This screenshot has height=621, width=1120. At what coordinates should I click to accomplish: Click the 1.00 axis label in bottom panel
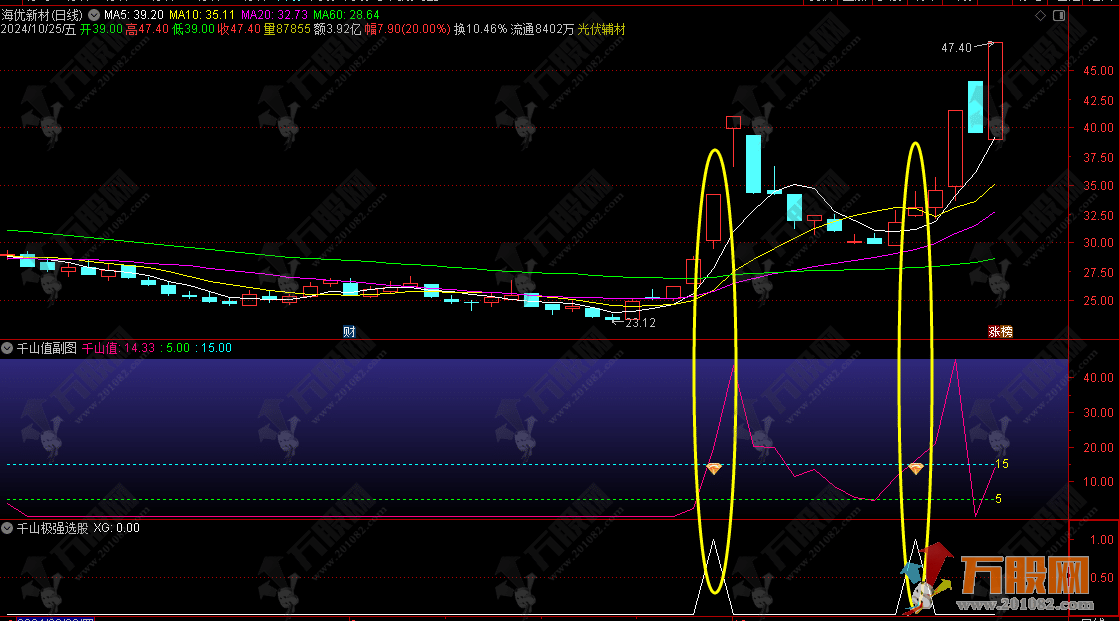(1102, 540)
